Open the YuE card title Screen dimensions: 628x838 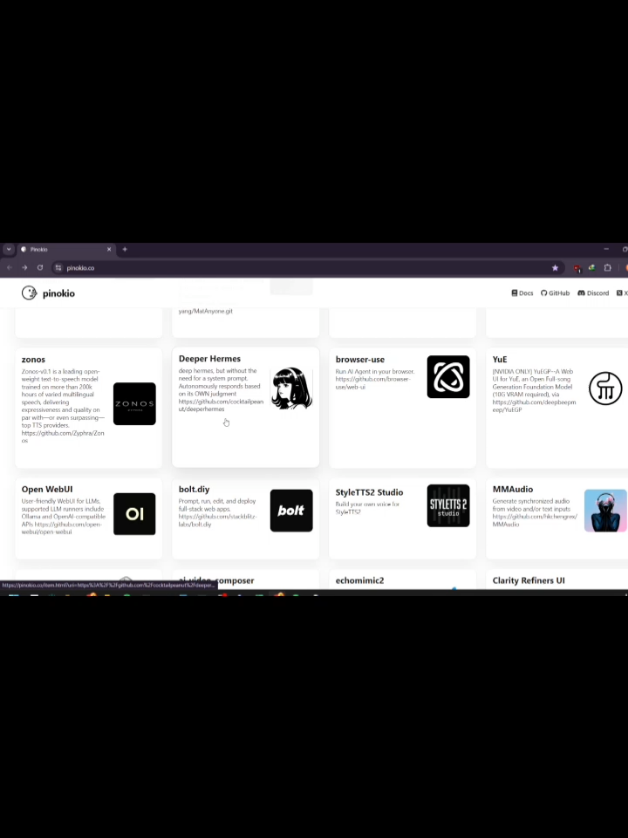(x=500, y=360)
